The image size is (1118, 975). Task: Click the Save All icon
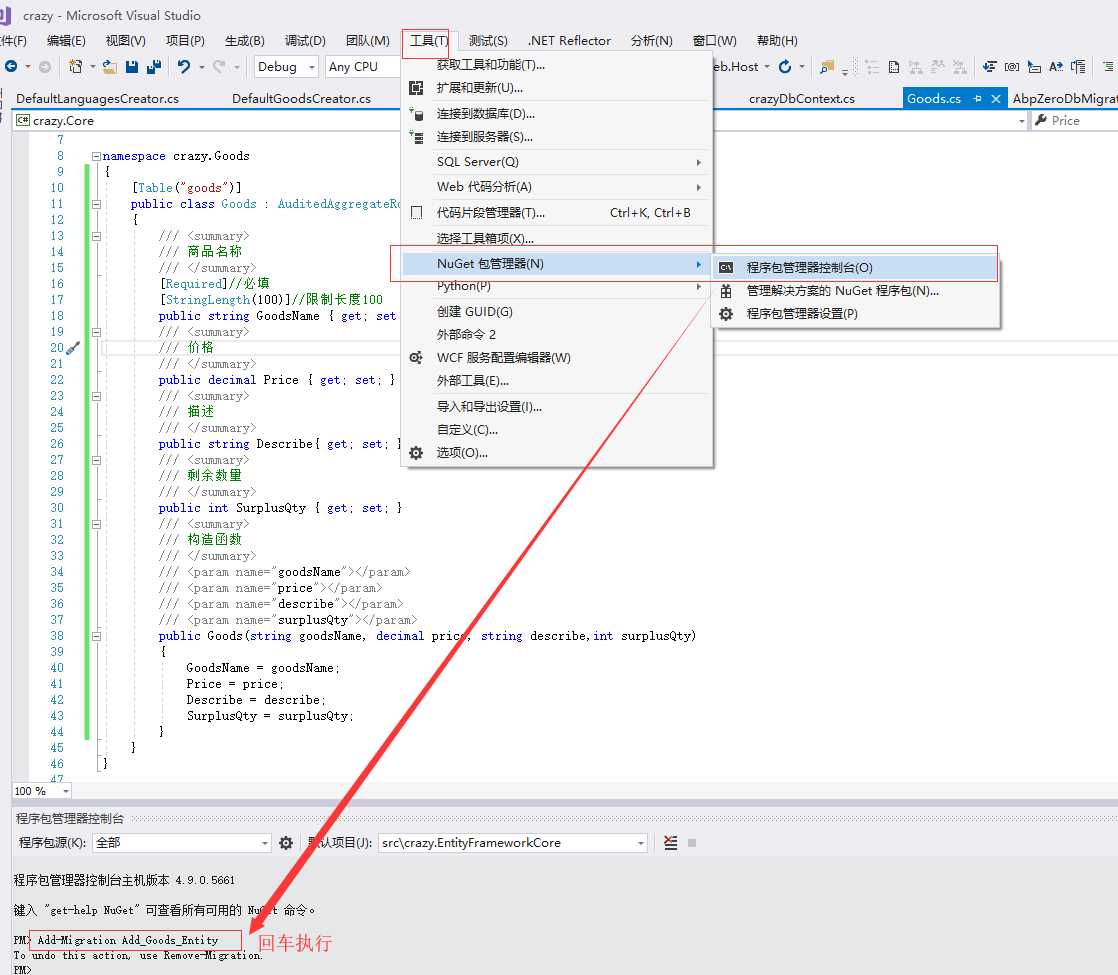(153, 66)
